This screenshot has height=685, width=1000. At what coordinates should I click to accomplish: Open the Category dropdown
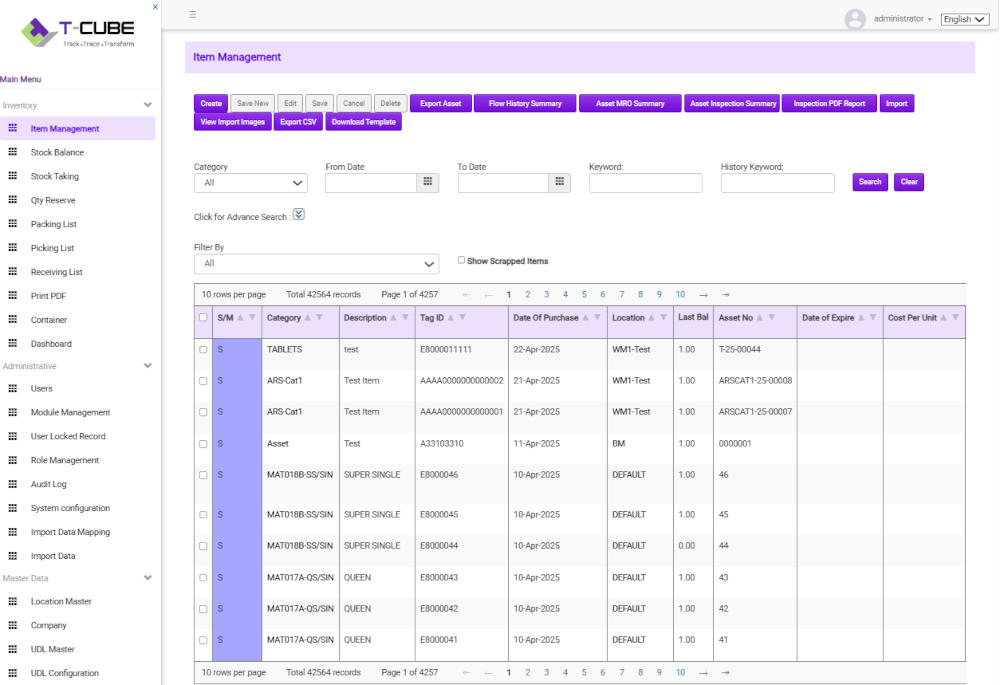(251, 183)
